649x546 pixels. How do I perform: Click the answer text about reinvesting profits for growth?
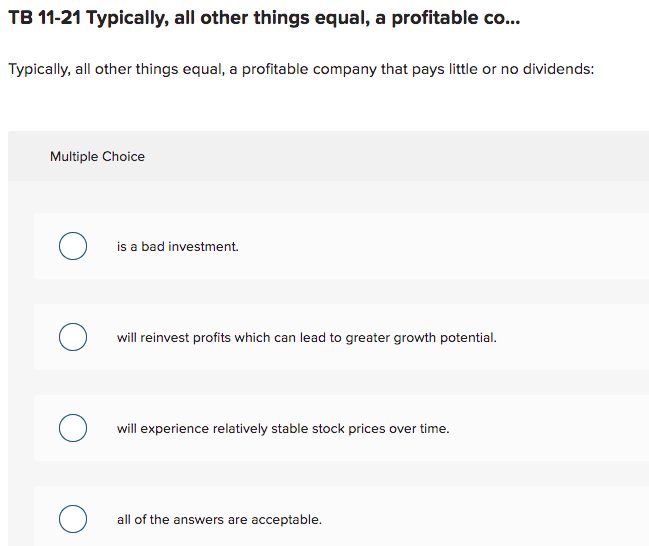pos(306,337)
